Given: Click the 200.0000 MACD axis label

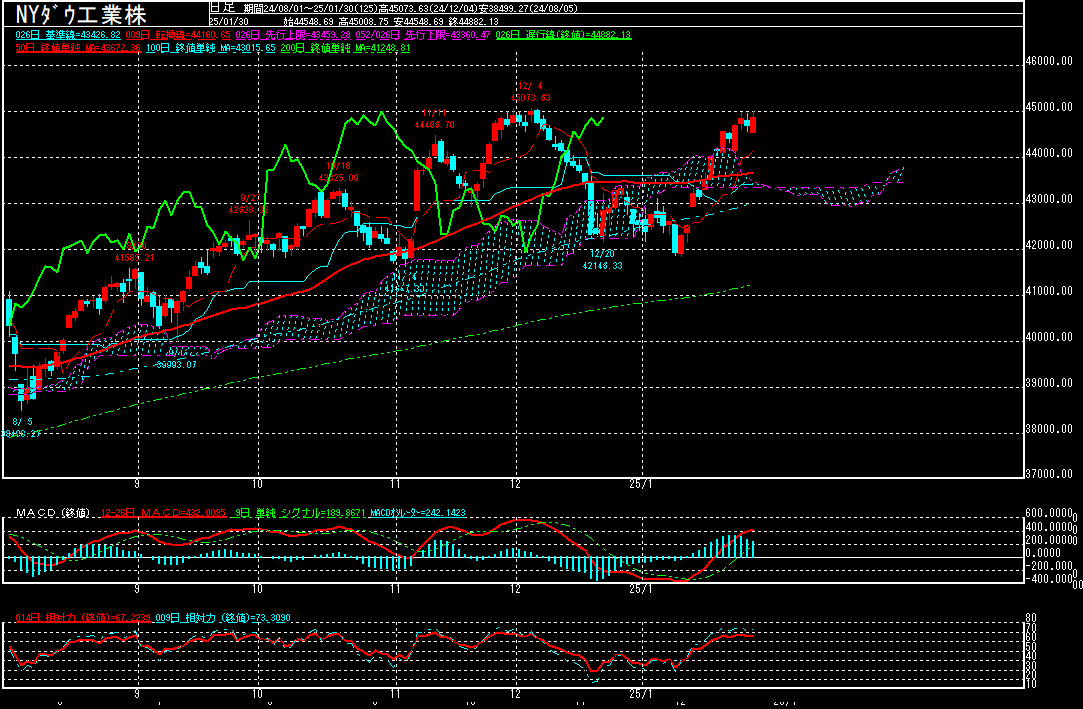Looking at the screenshot, I should 1049,540.
